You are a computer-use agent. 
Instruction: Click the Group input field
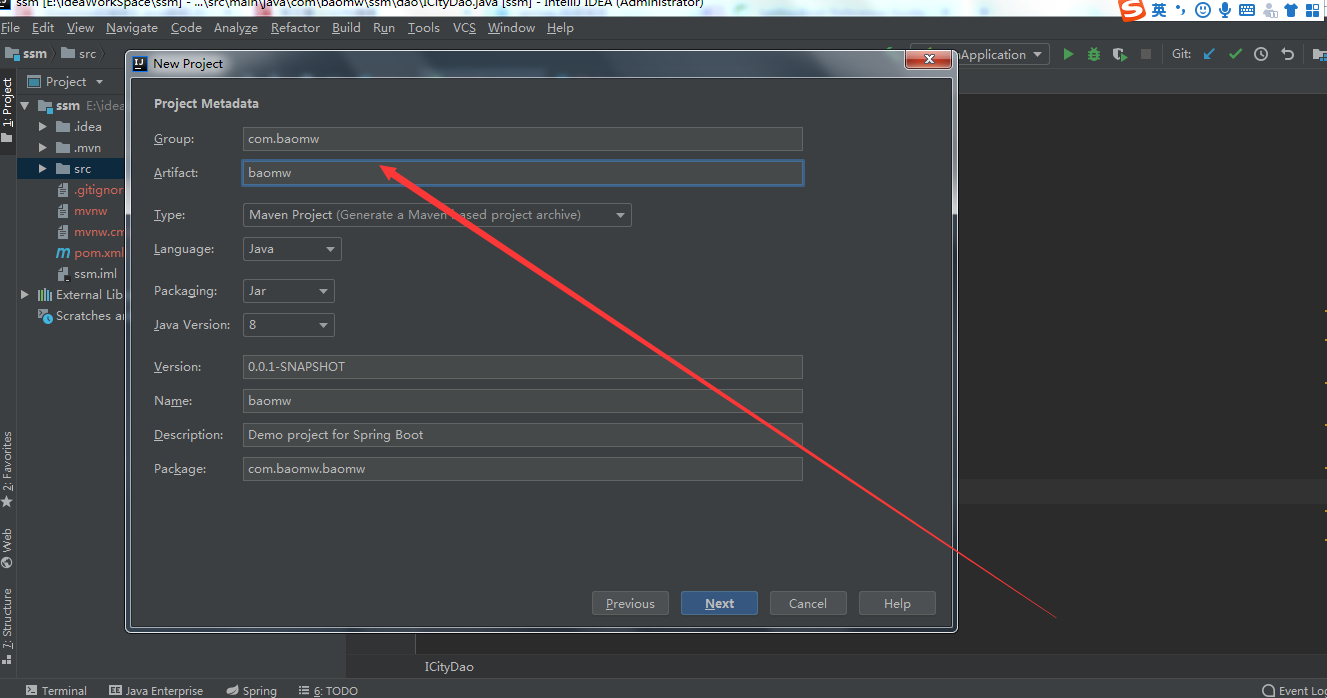[522, 139]
